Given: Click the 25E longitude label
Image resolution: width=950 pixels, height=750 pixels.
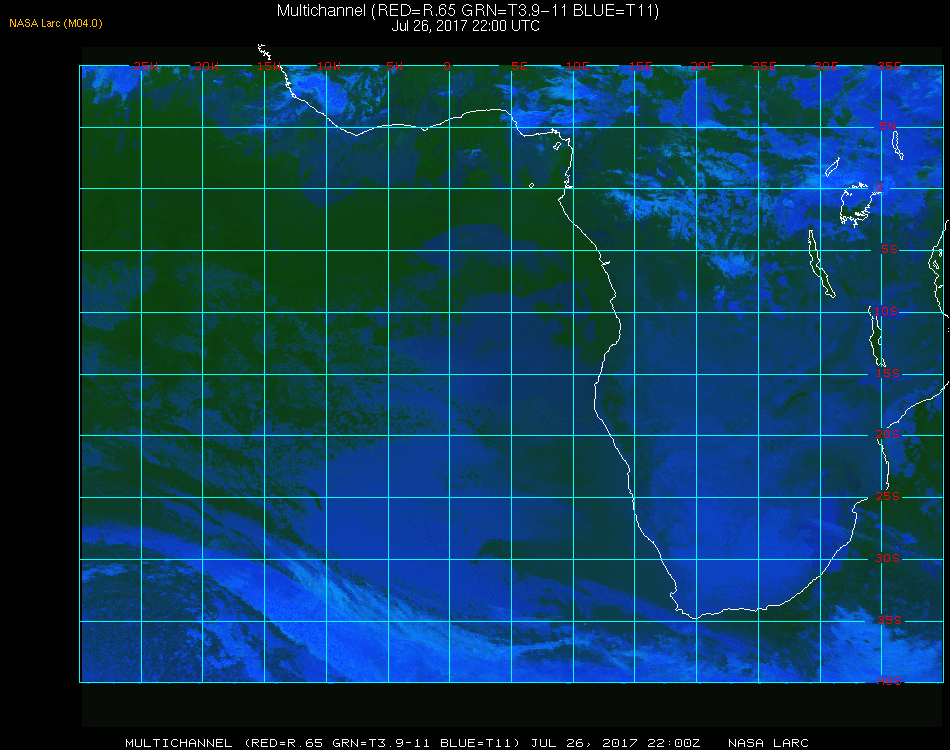Looking at the screenshot, I should coord(764,66).
